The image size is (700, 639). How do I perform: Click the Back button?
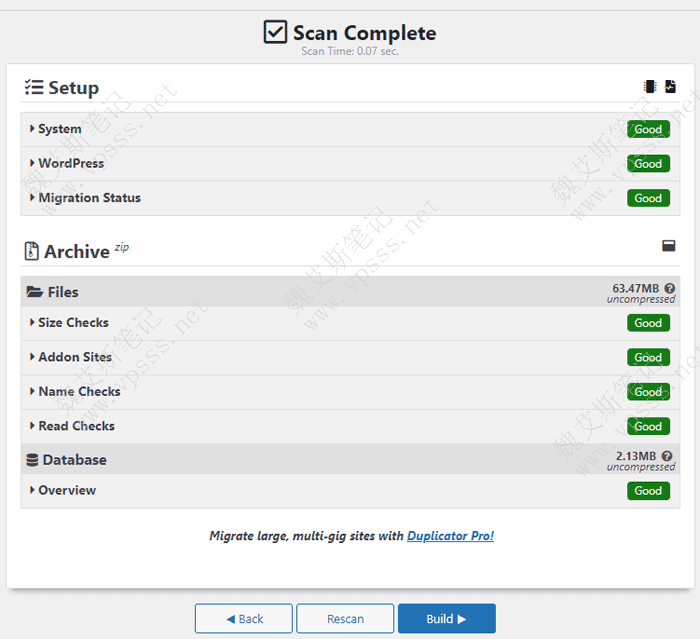click(244, 619)
